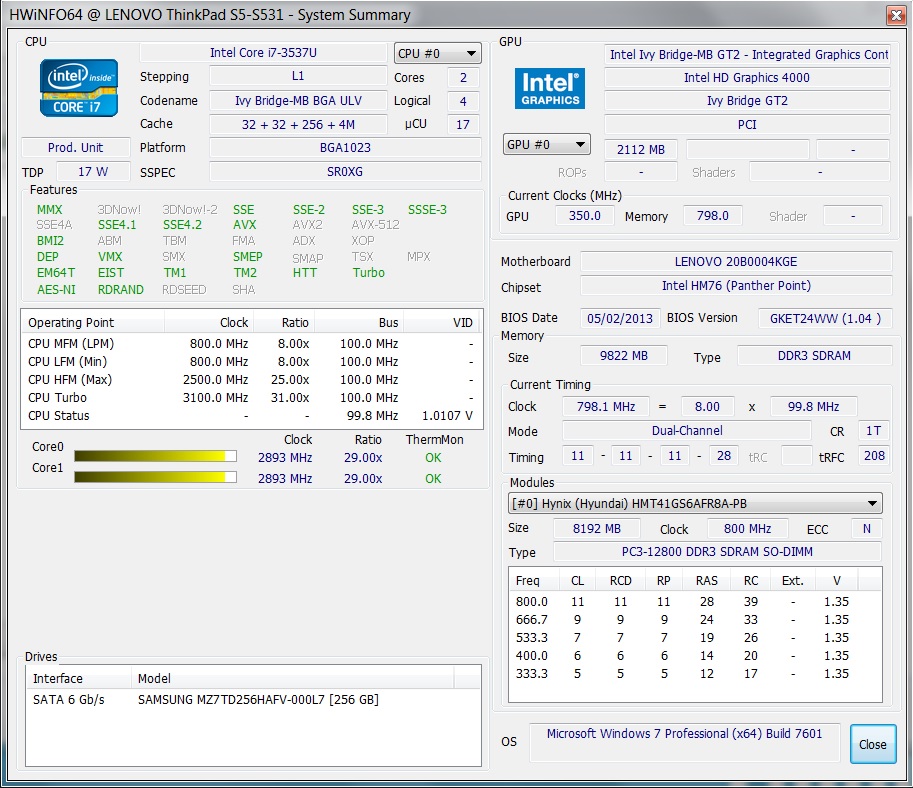Click the Core1 usage bar

click(x=155, y=477)
